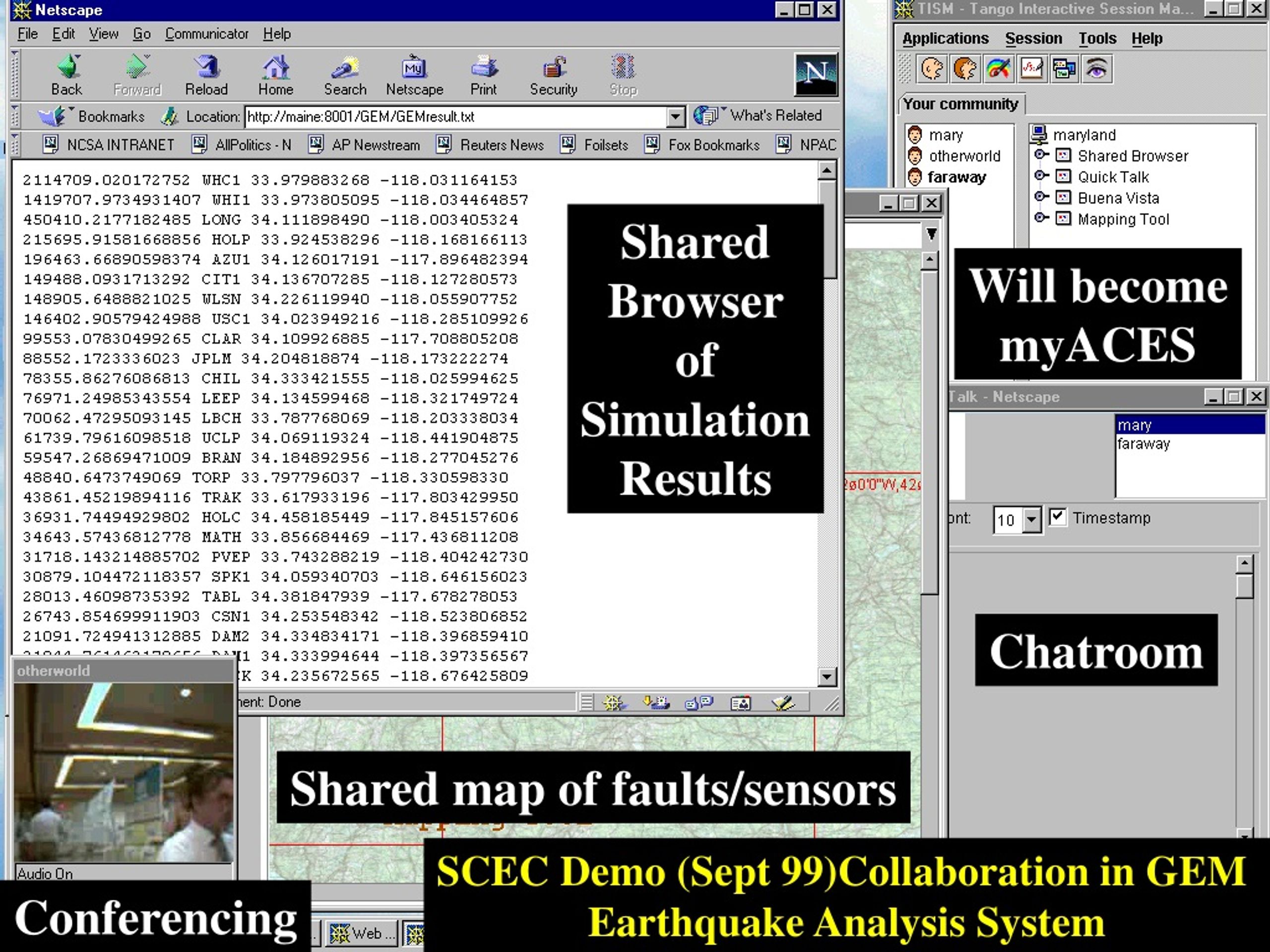Print the page using Print icon
The image size is (1270, 952).
click(x=484, y=74)
